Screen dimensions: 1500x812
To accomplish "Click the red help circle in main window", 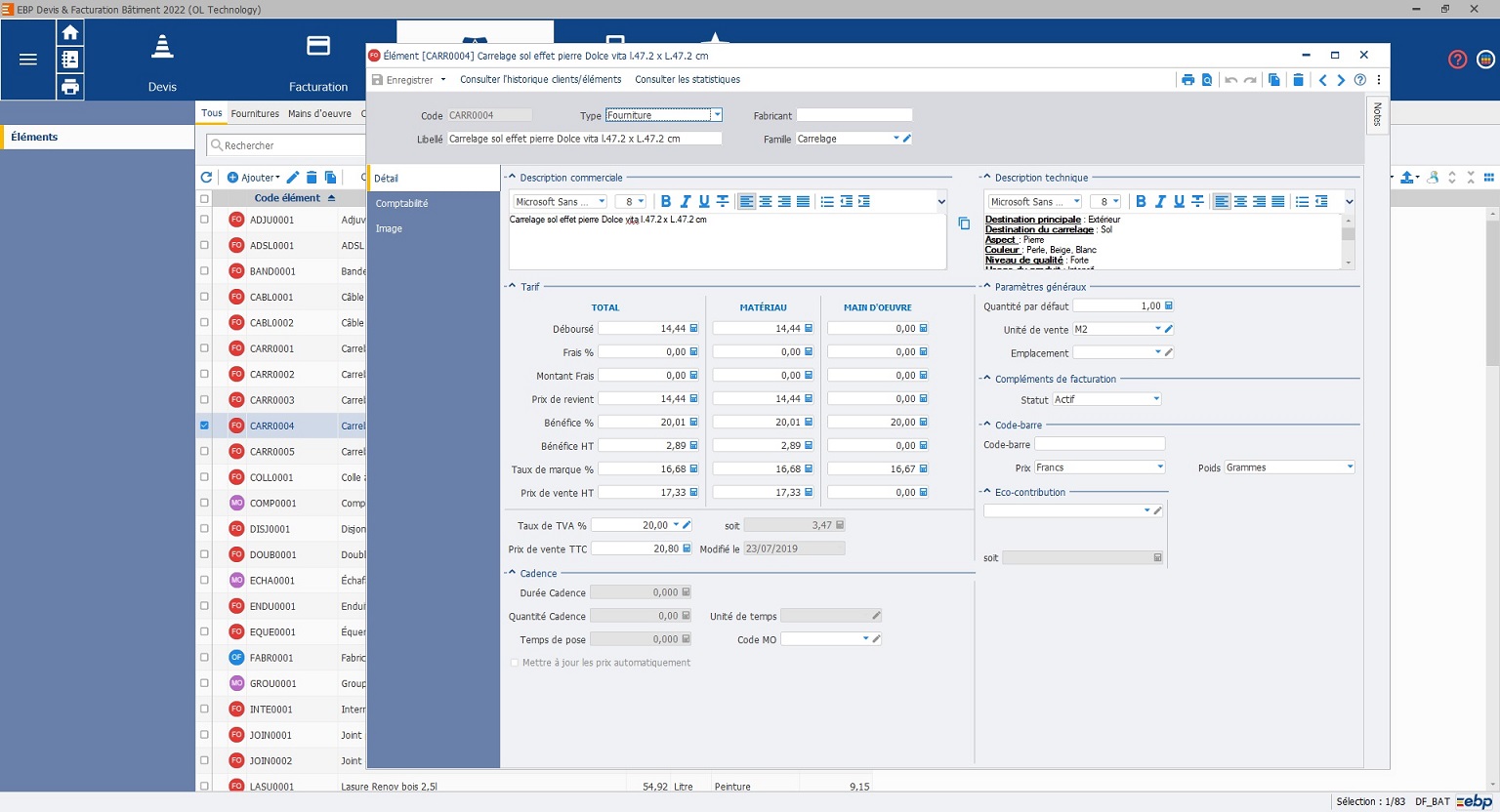I will [1457, 60].
